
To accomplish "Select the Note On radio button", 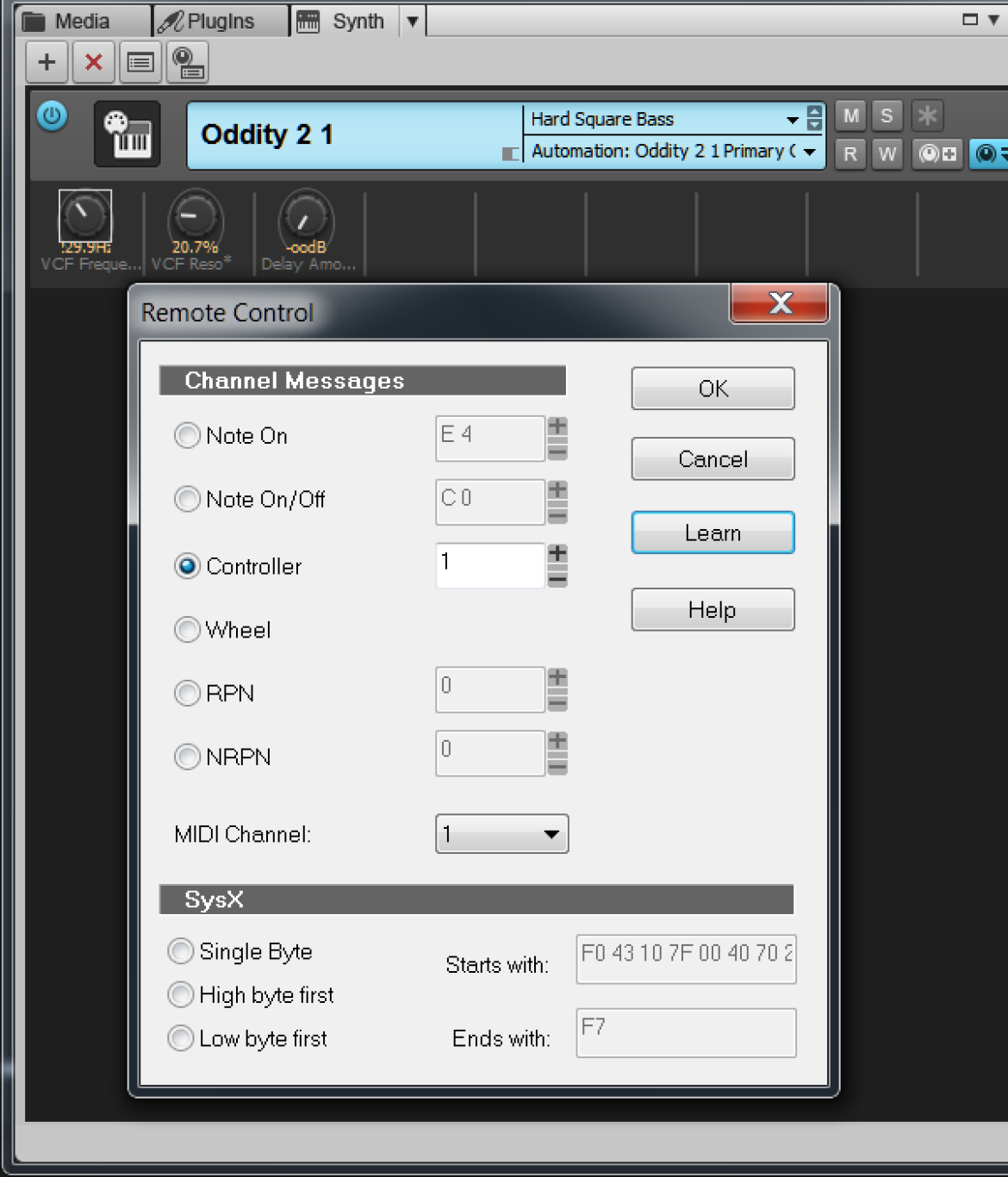I will coord(187,436).
